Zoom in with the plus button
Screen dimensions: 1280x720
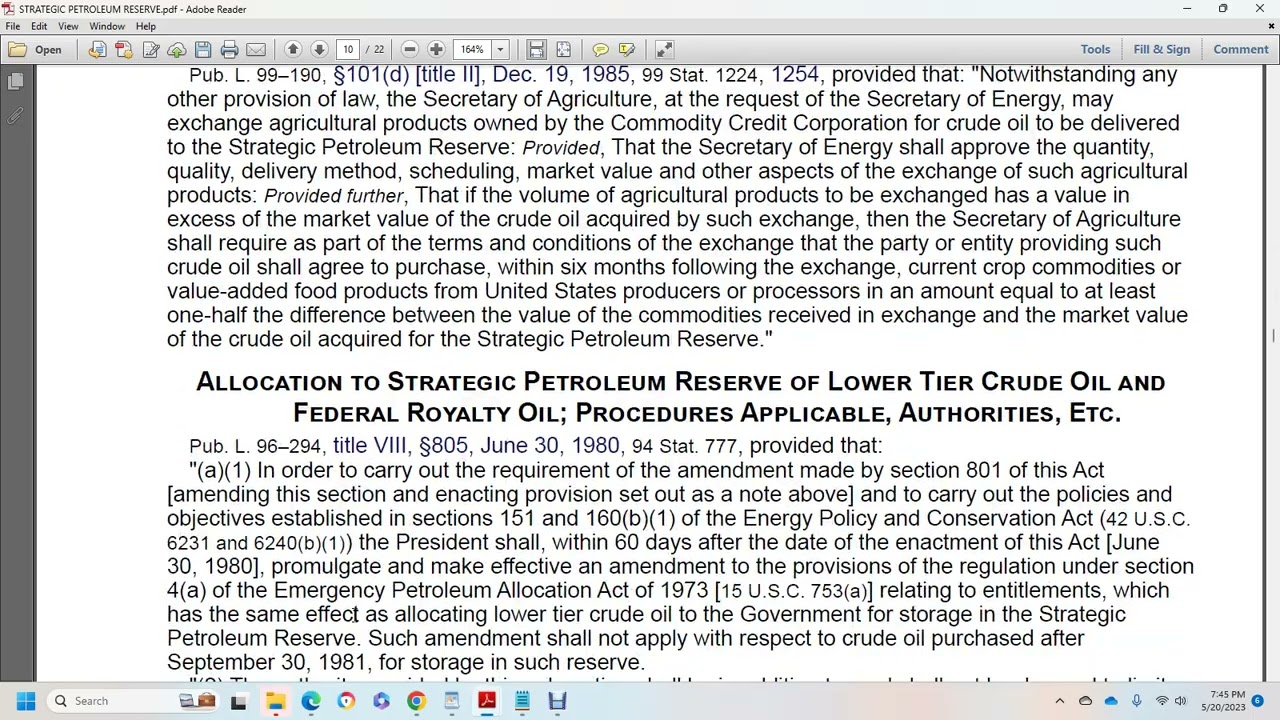pyautogui.click(x=436, y=49)
